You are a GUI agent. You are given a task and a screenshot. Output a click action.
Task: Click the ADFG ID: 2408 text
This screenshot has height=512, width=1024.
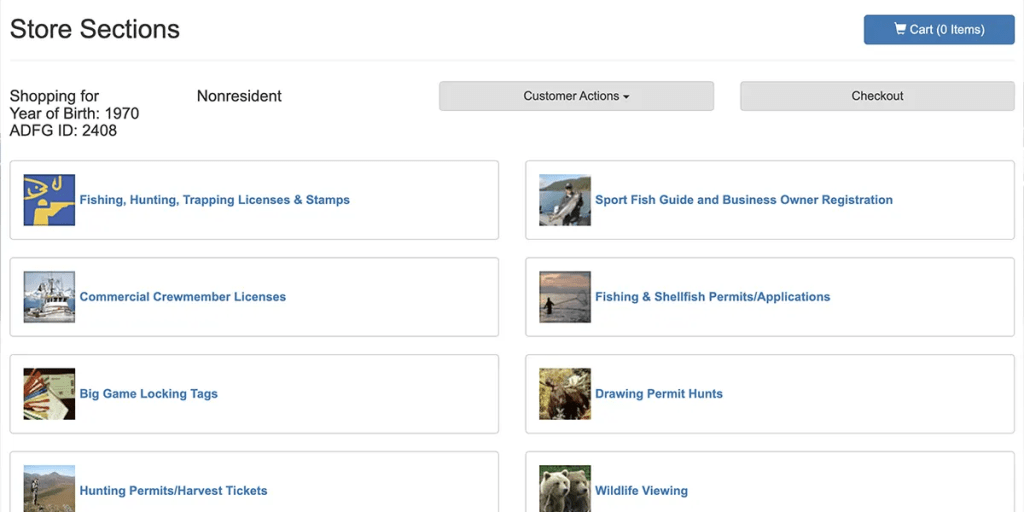(63, 131)
